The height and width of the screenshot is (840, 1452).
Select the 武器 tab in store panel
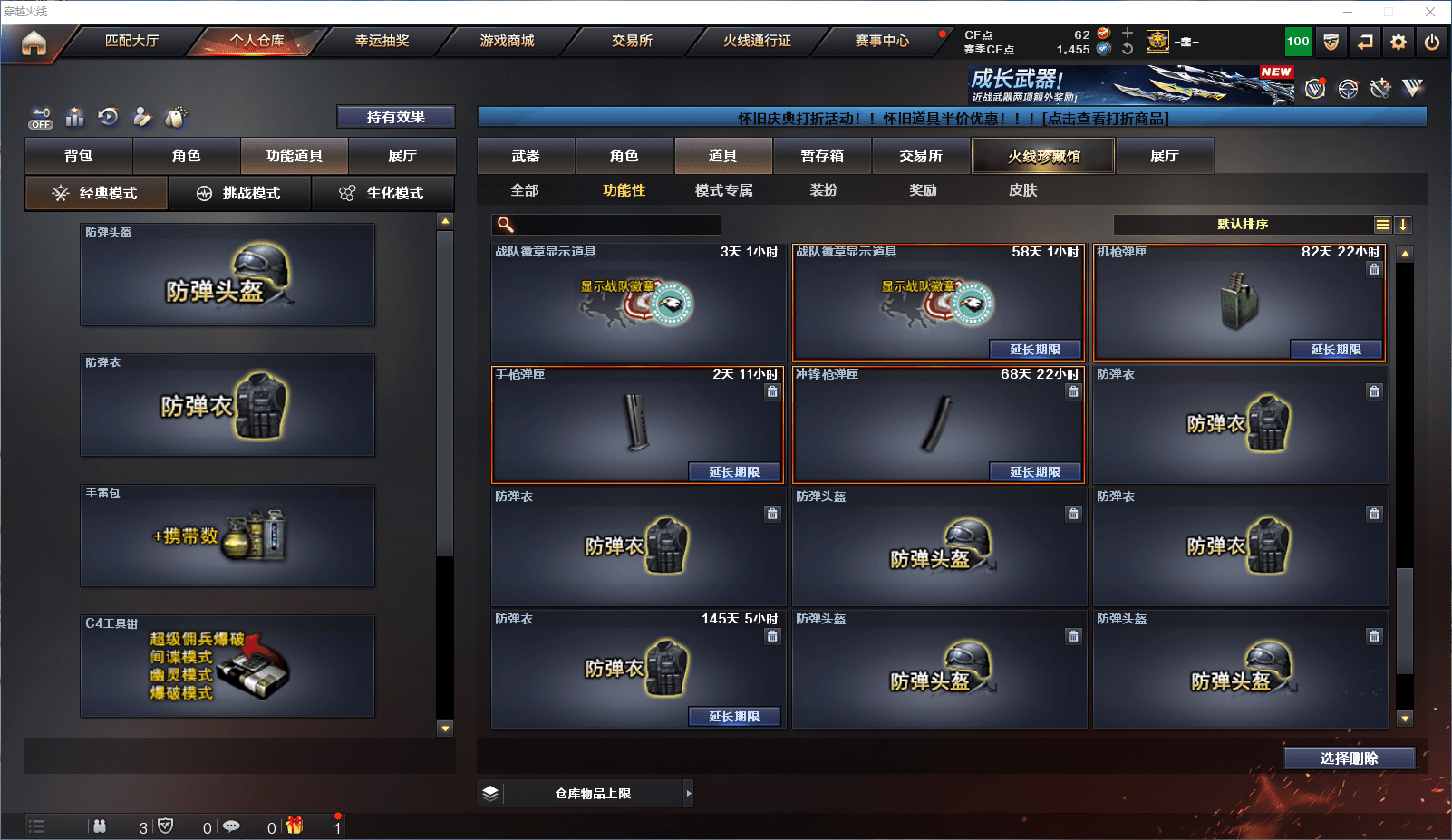tap(526, 156)
